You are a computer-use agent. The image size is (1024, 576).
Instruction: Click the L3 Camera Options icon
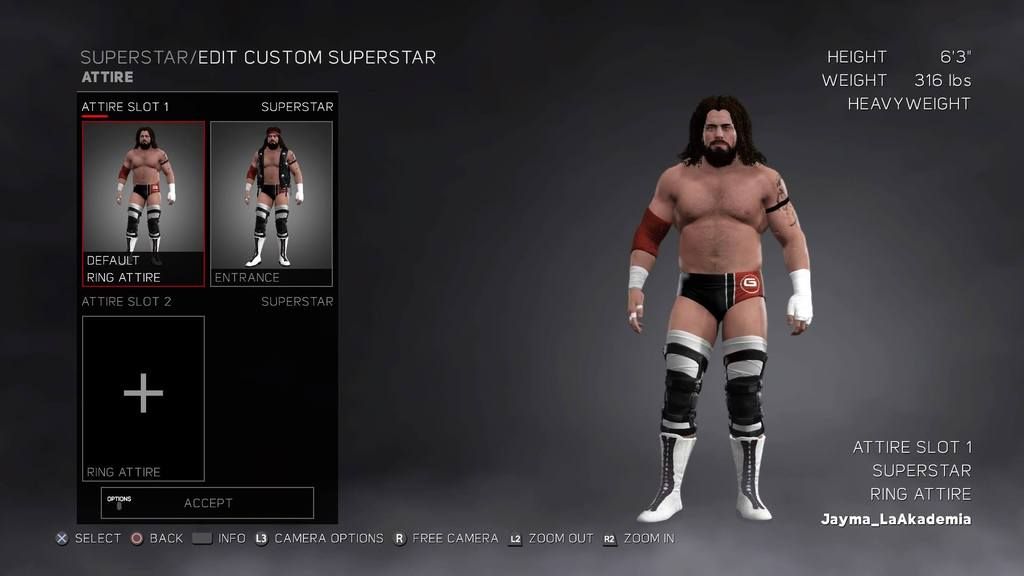[x=261, y=539]
